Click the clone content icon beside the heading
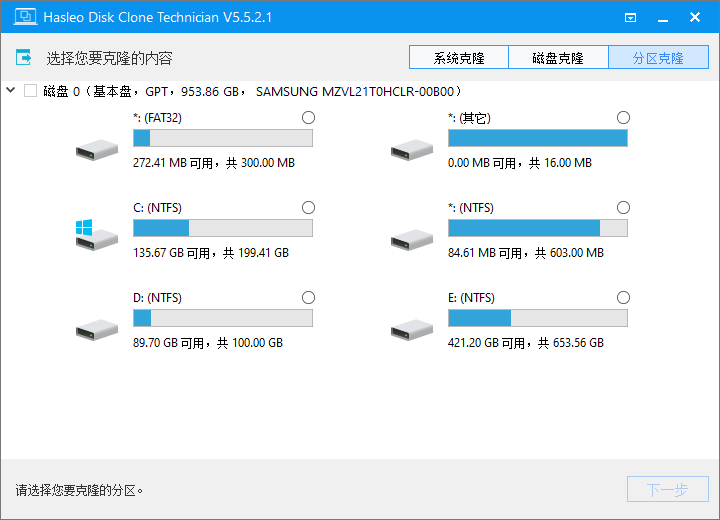Viewport: 720px width, 520px height. point(24,58)
